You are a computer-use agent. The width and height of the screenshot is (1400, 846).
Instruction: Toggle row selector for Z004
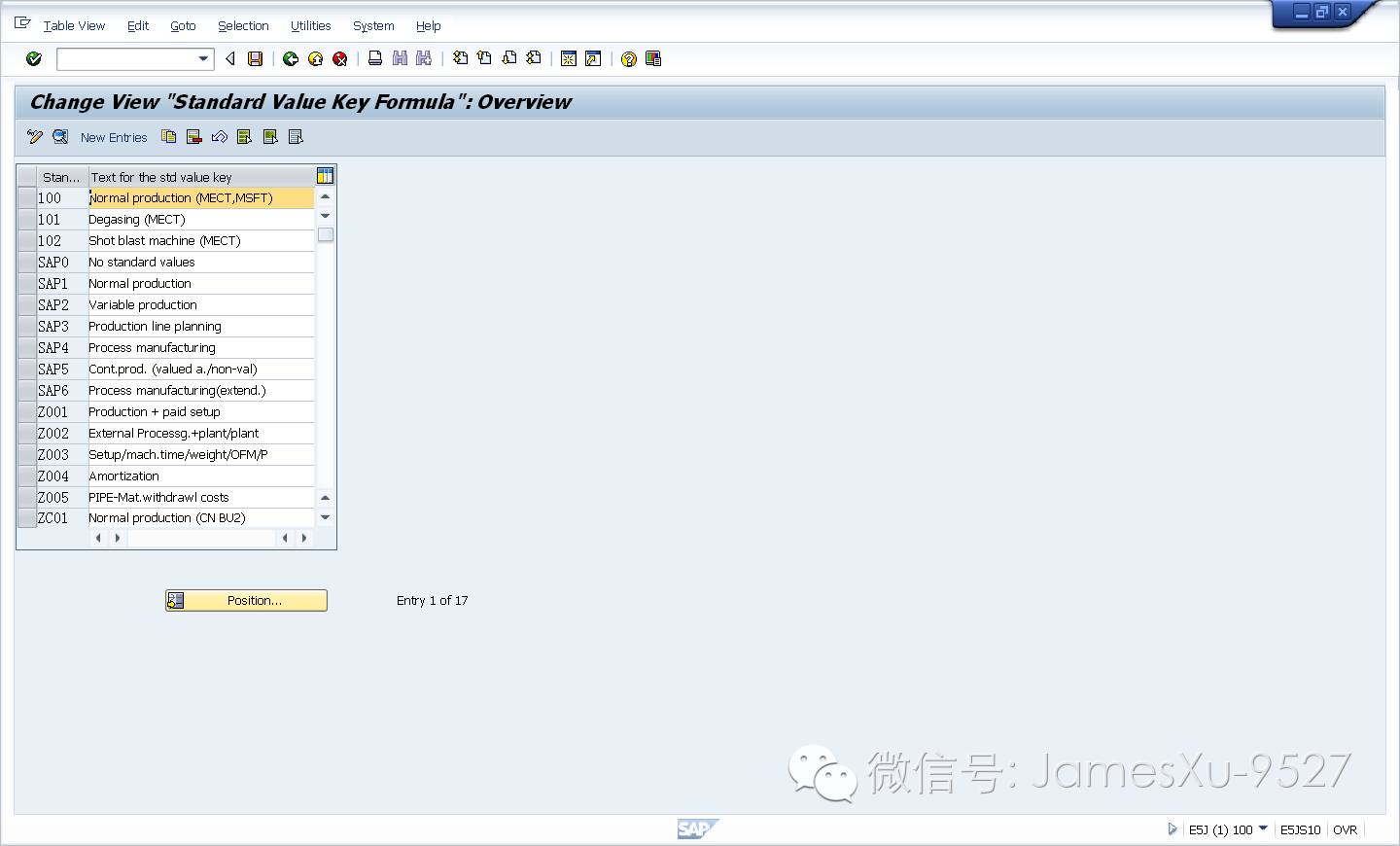coord(27,476)
